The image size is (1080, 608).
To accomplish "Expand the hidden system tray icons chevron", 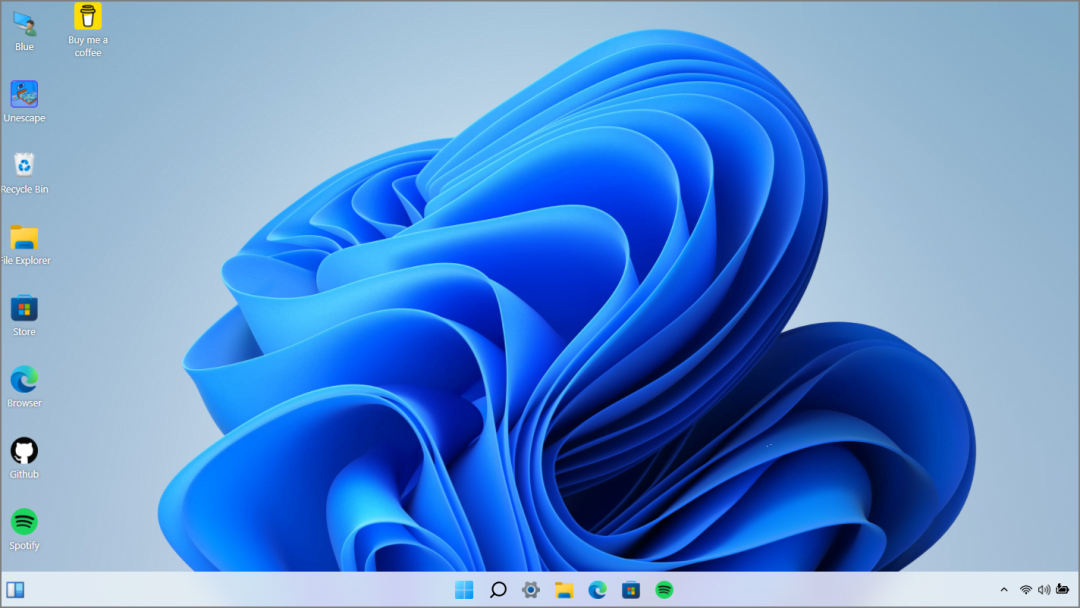I will [x=1004, y=590].
